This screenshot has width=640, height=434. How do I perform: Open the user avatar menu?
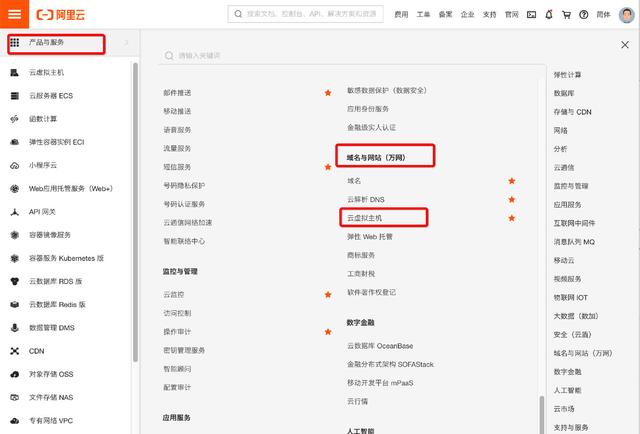626,15
